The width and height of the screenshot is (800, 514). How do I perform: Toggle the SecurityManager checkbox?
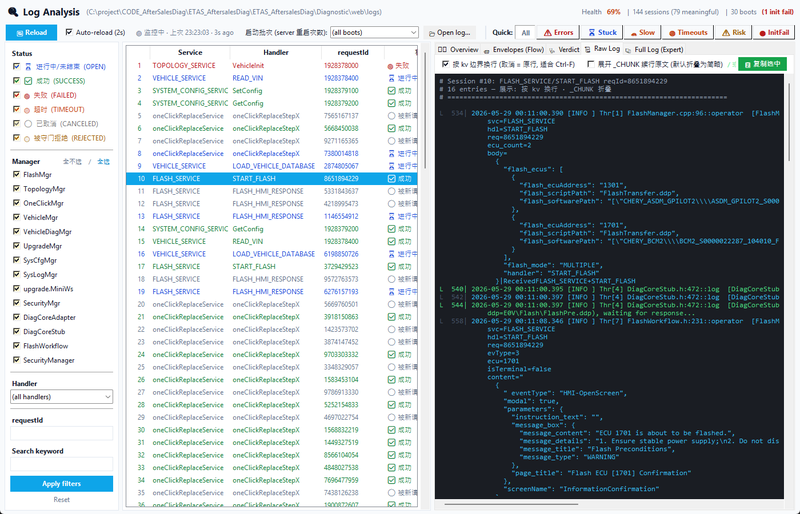pos(16,360)
